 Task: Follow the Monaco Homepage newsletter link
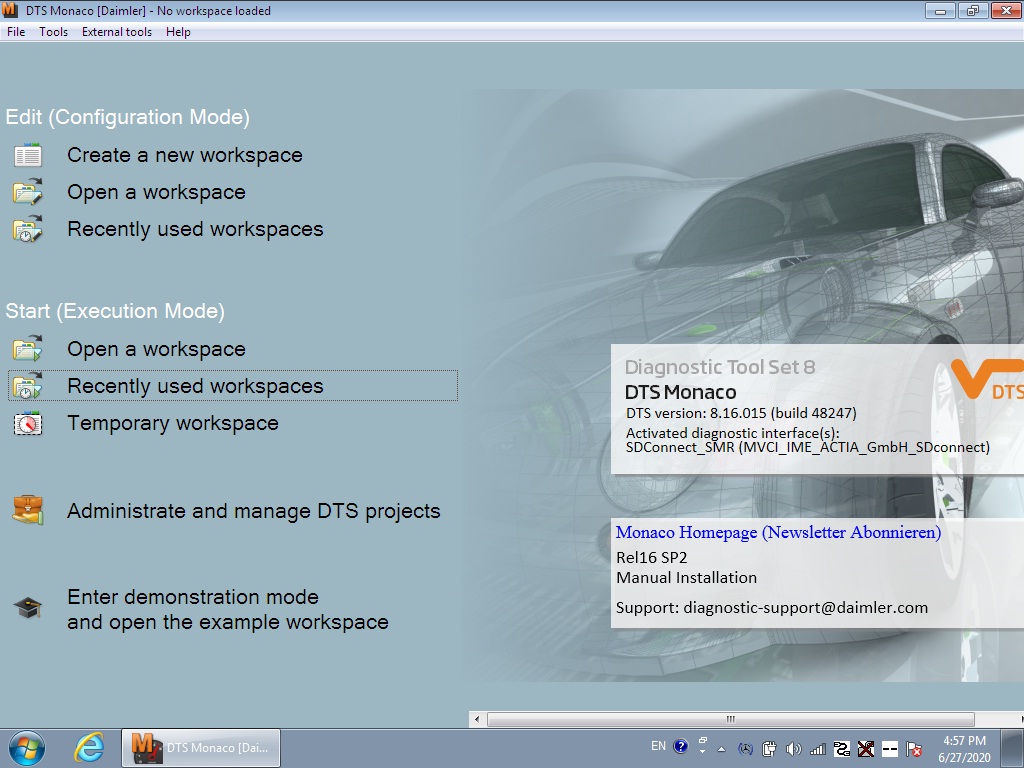(x=778, y=532)
